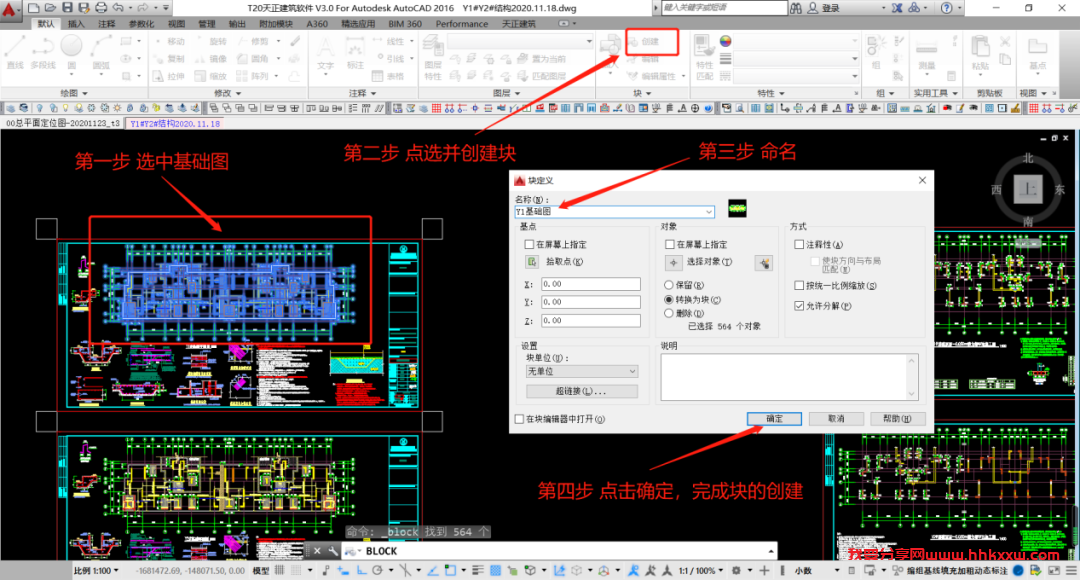
Task: Click the Save icon in quick access toolbar
Action: tap(67, 8)
